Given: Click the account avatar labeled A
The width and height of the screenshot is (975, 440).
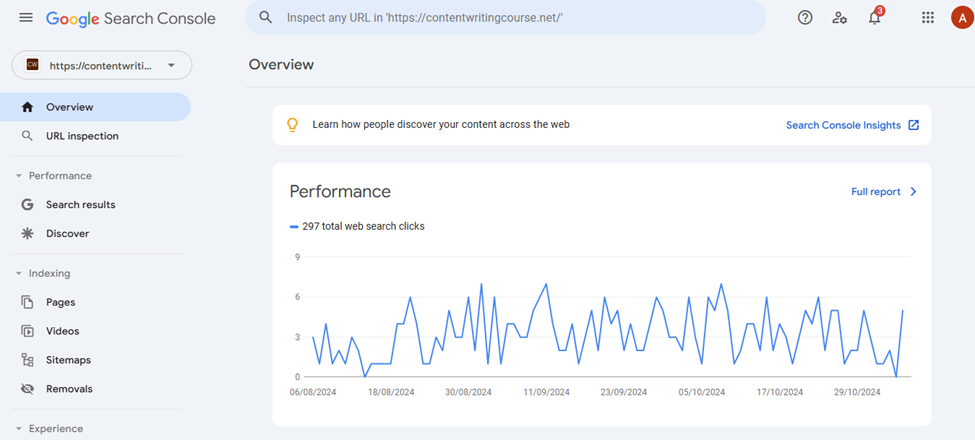Looking at the screenshot, I should 962,17.
